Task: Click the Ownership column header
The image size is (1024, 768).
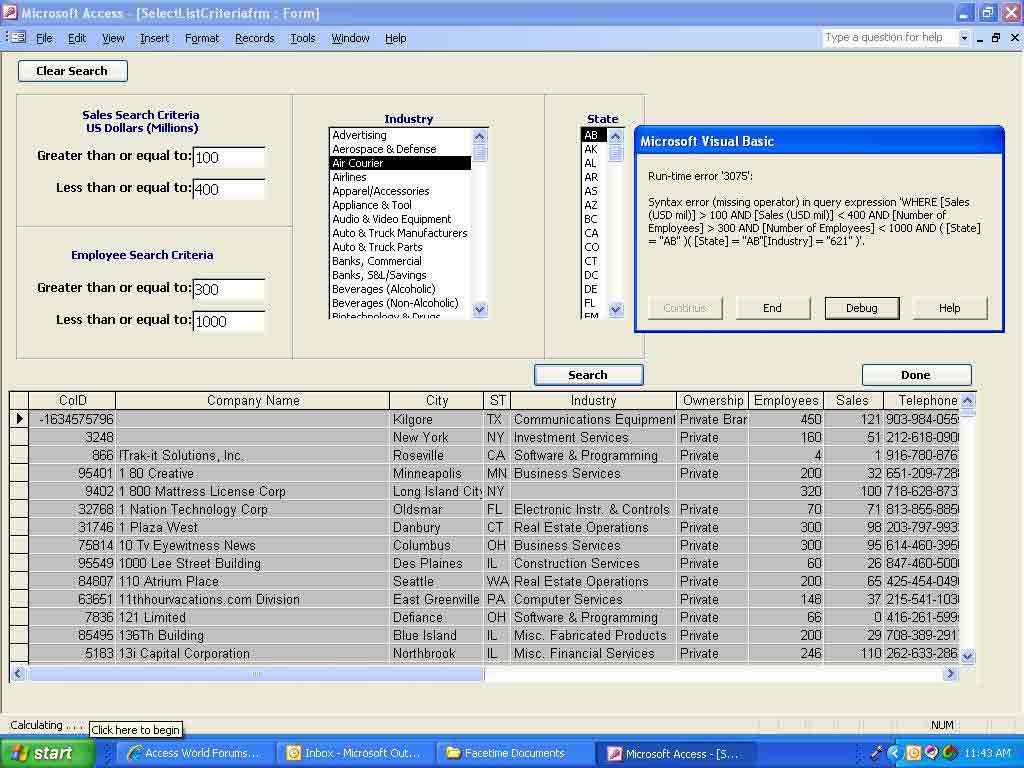Action: pos(712,400)
